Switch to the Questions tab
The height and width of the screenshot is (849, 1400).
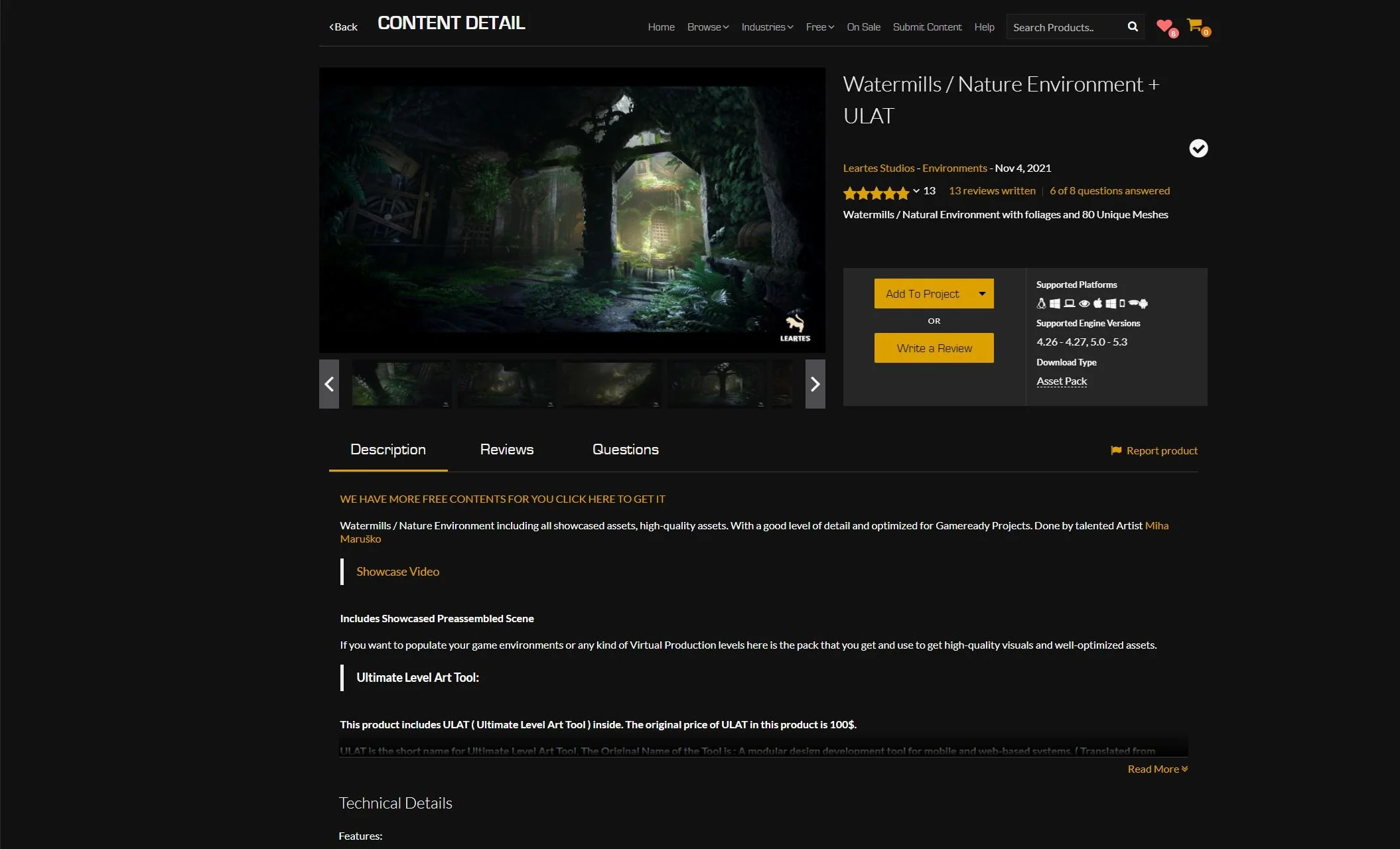click(x=625, y=450)
